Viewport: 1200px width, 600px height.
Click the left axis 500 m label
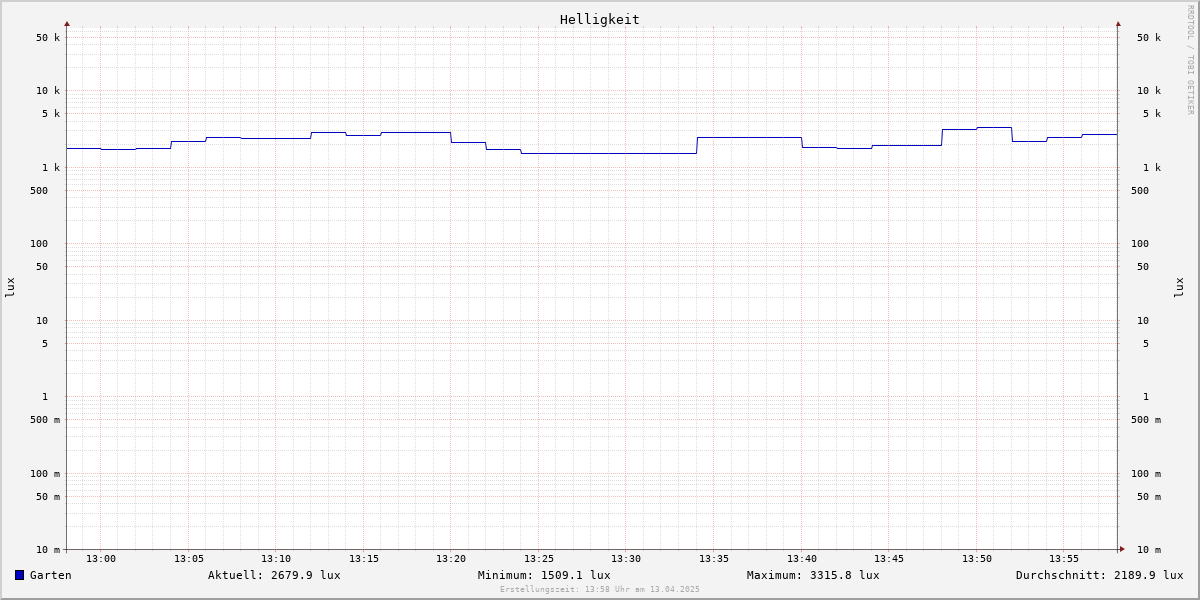coord(45,420)
